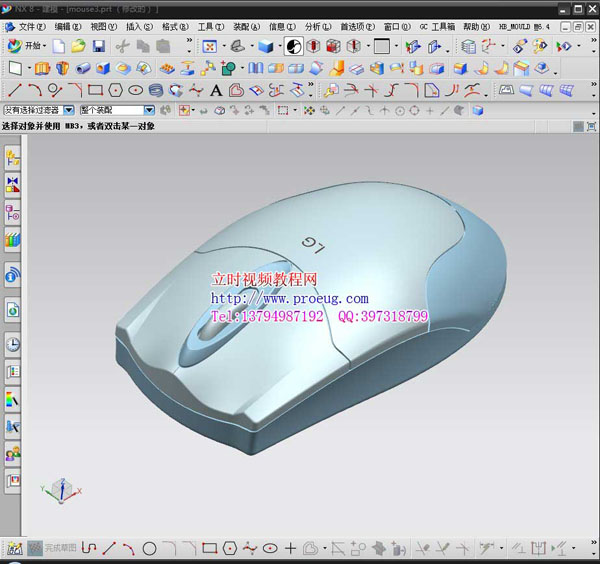Open the Roles sidebar tab with people icon
Screen dimensions: 600x564
pyautogui.click(x=13, y=454)
